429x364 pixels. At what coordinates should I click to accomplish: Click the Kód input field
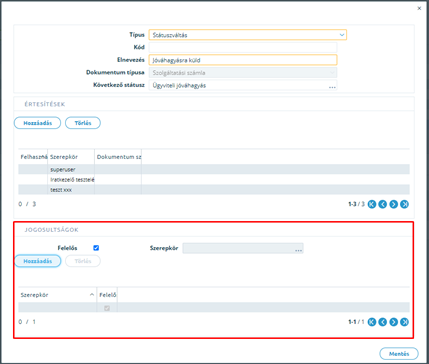pyautogui.click(x=243, y=47)
